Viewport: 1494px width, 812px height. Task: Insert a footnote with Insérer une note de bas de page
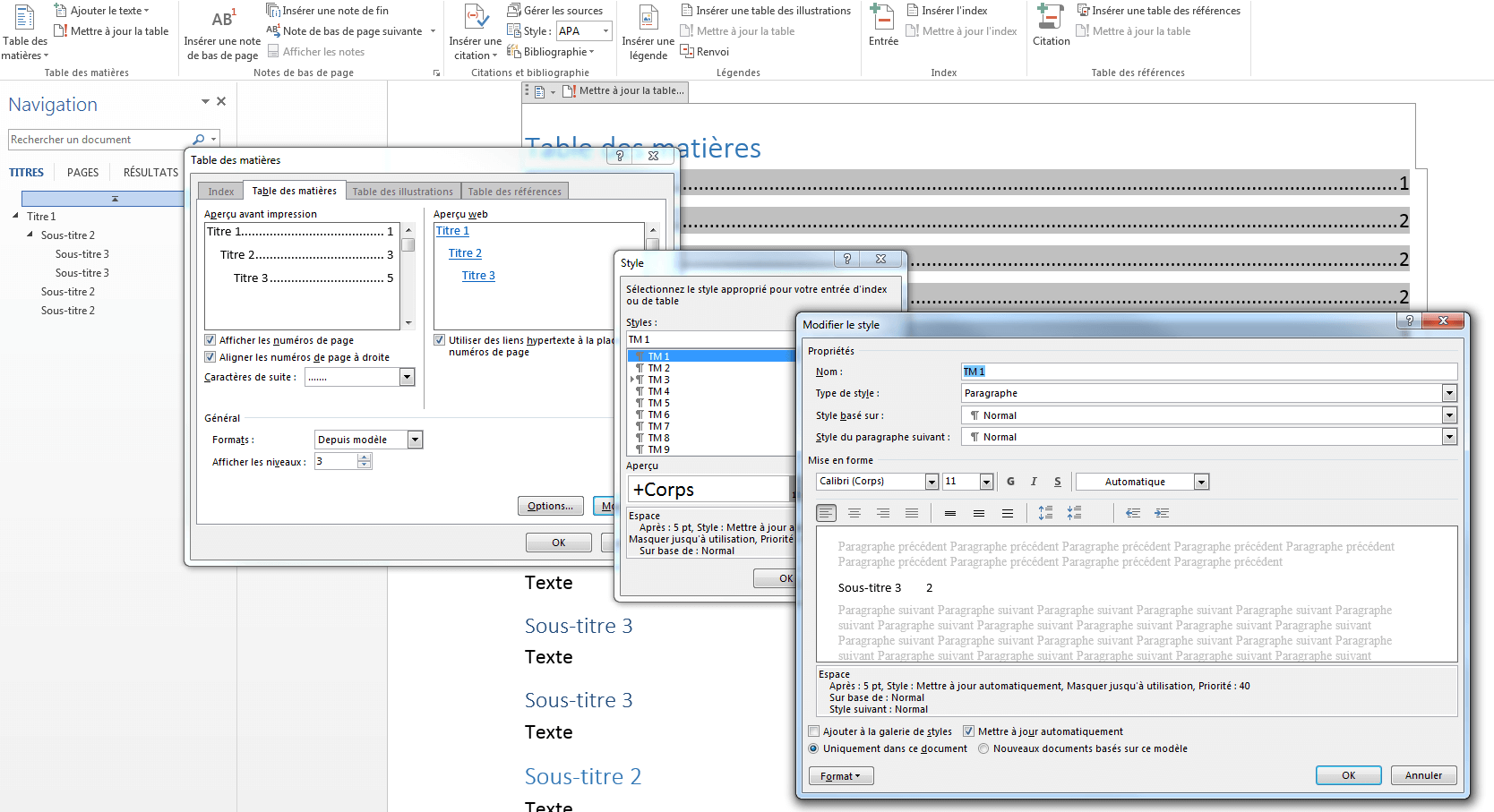(222, 35)
